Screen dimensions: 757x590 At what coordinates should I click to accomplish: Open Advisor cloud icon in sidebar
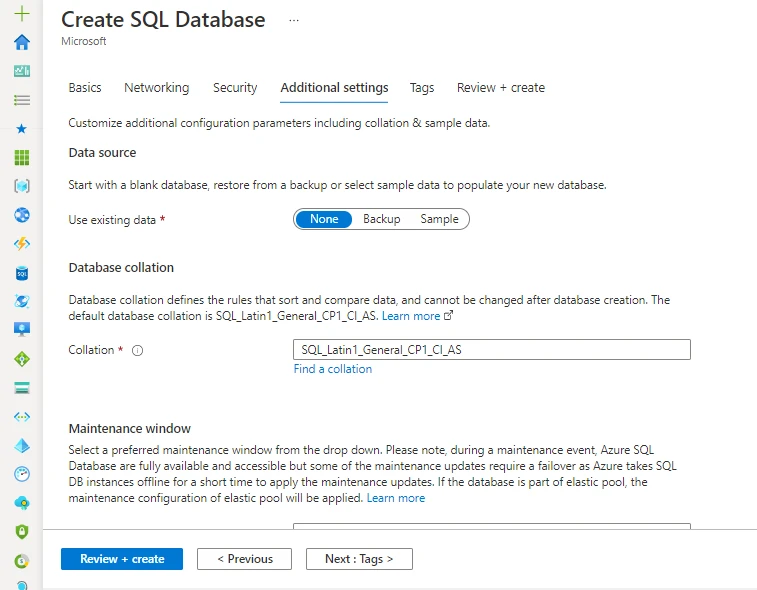[22, 503]
